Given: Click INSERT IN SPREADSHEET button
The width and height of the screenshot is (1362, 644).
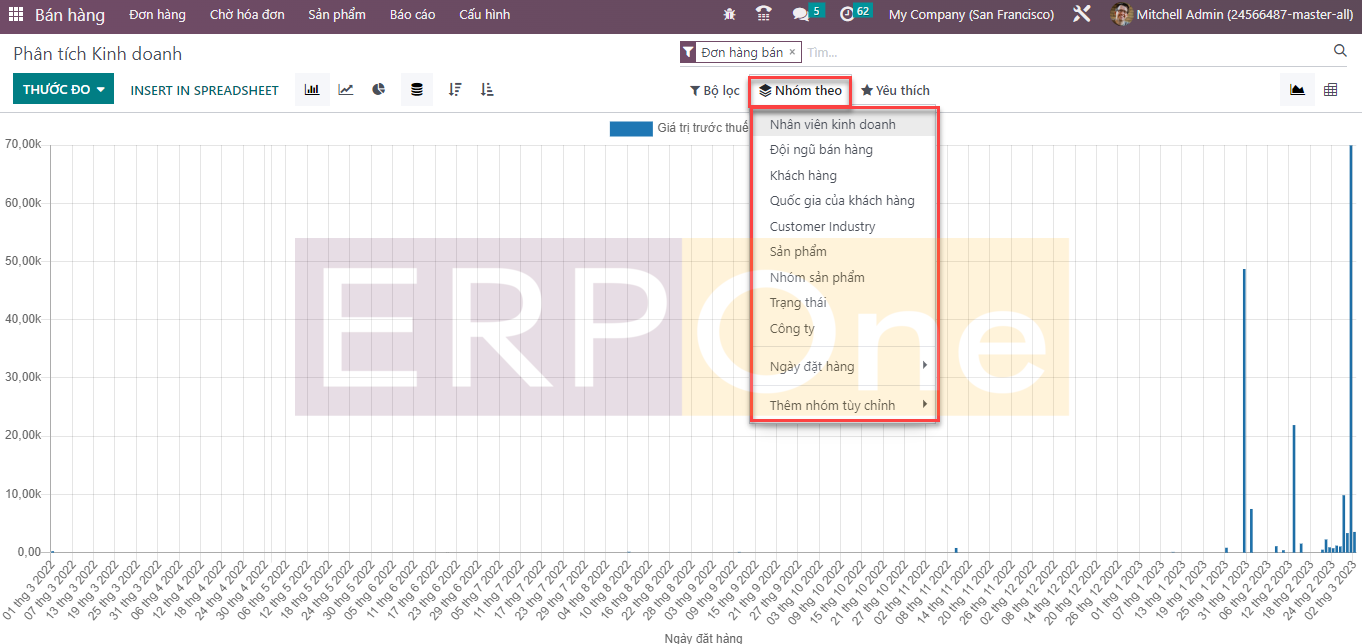Looking at the screenshot, I should point(204,90).
